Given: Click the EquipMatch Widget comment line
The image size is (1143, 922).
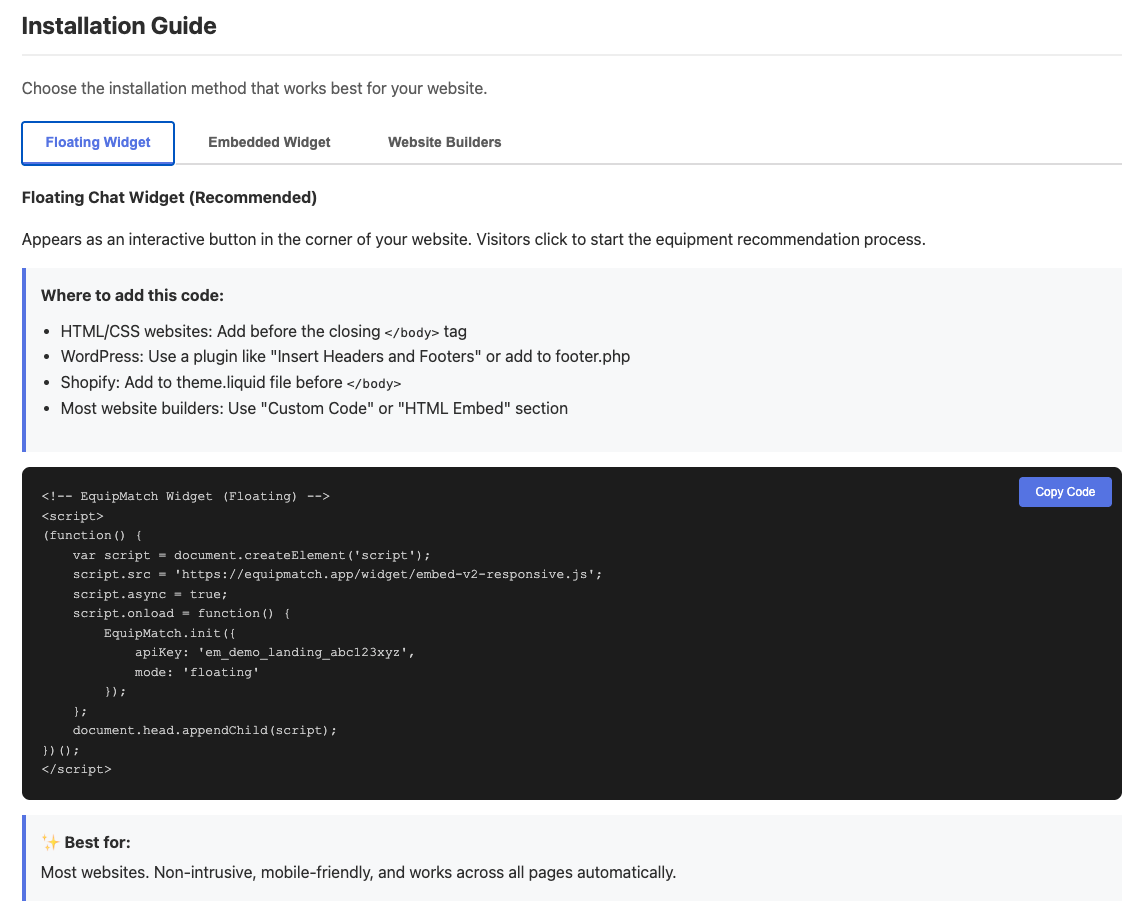Looking at the screenshot, I should tap(186, 496).
